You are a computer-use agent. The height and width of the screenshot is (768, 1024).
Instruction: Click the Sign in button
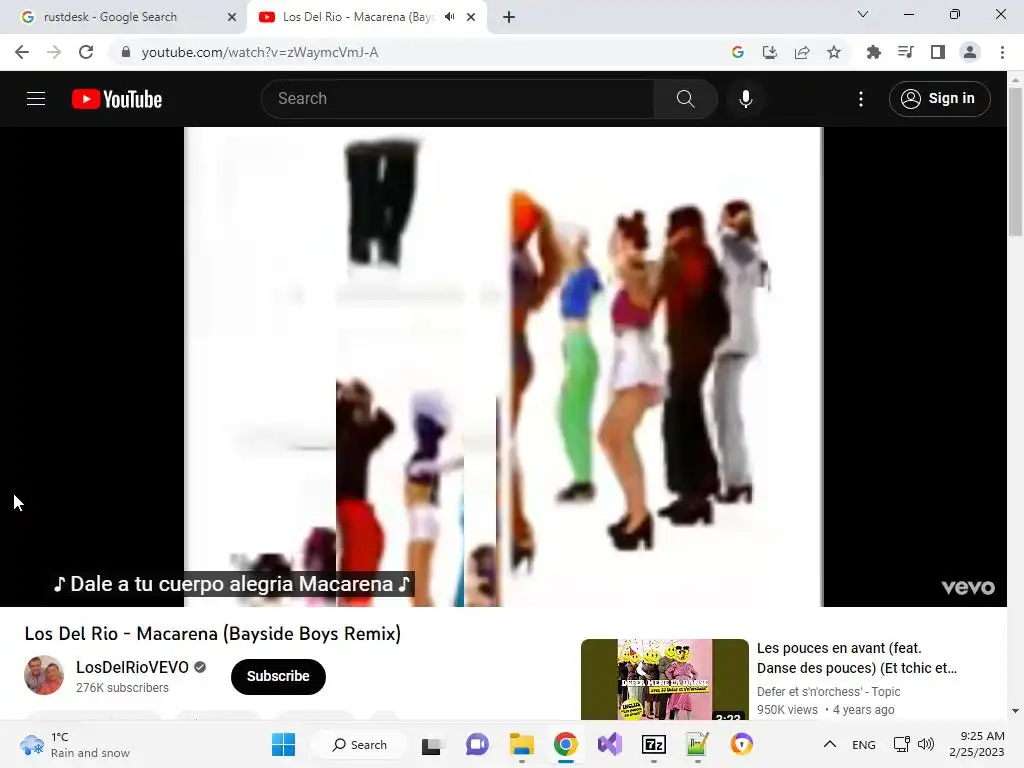pos(939,99)
